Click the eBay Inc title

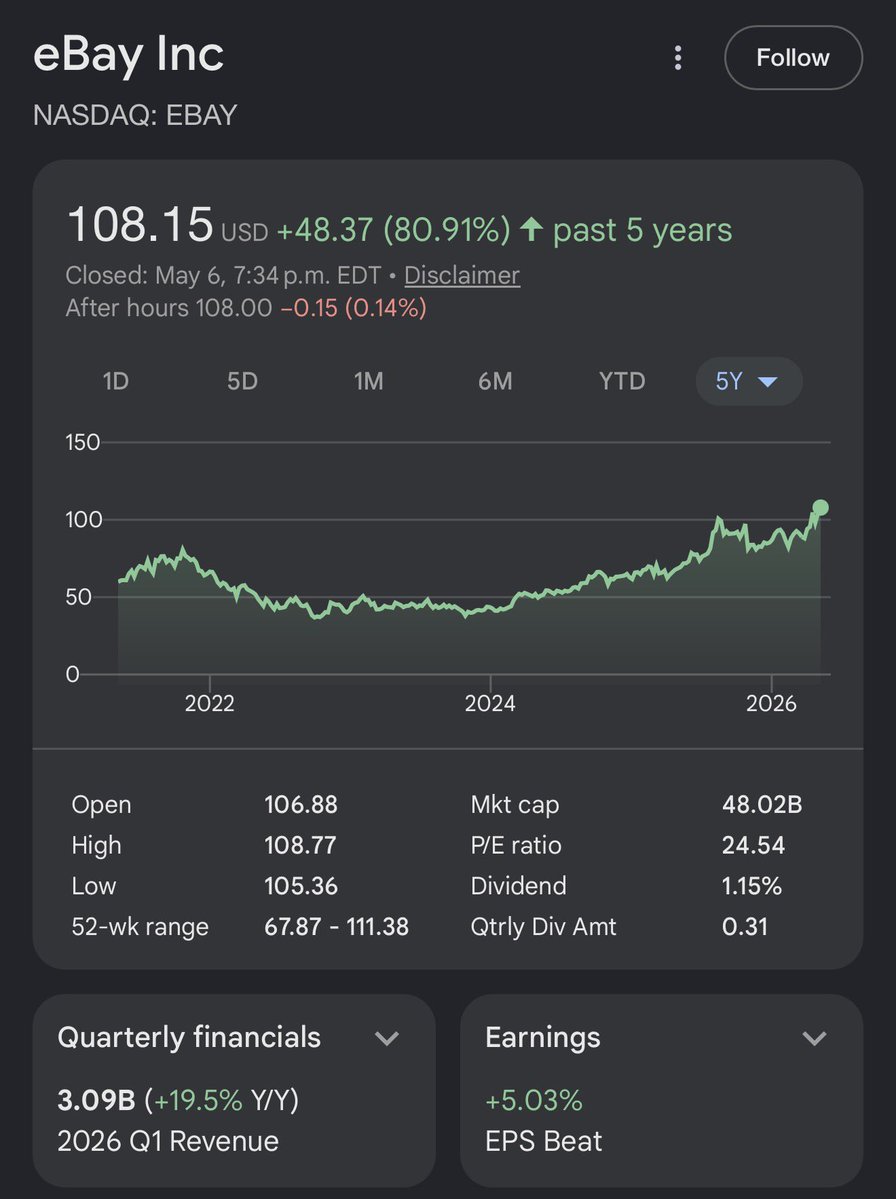tap(128, 54)
